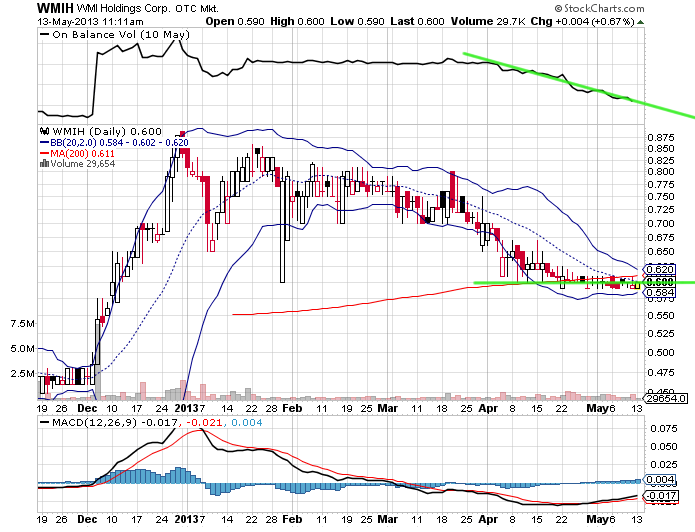
Task: Click the Dec date label under MACD panel
Action: pos(87,519)
